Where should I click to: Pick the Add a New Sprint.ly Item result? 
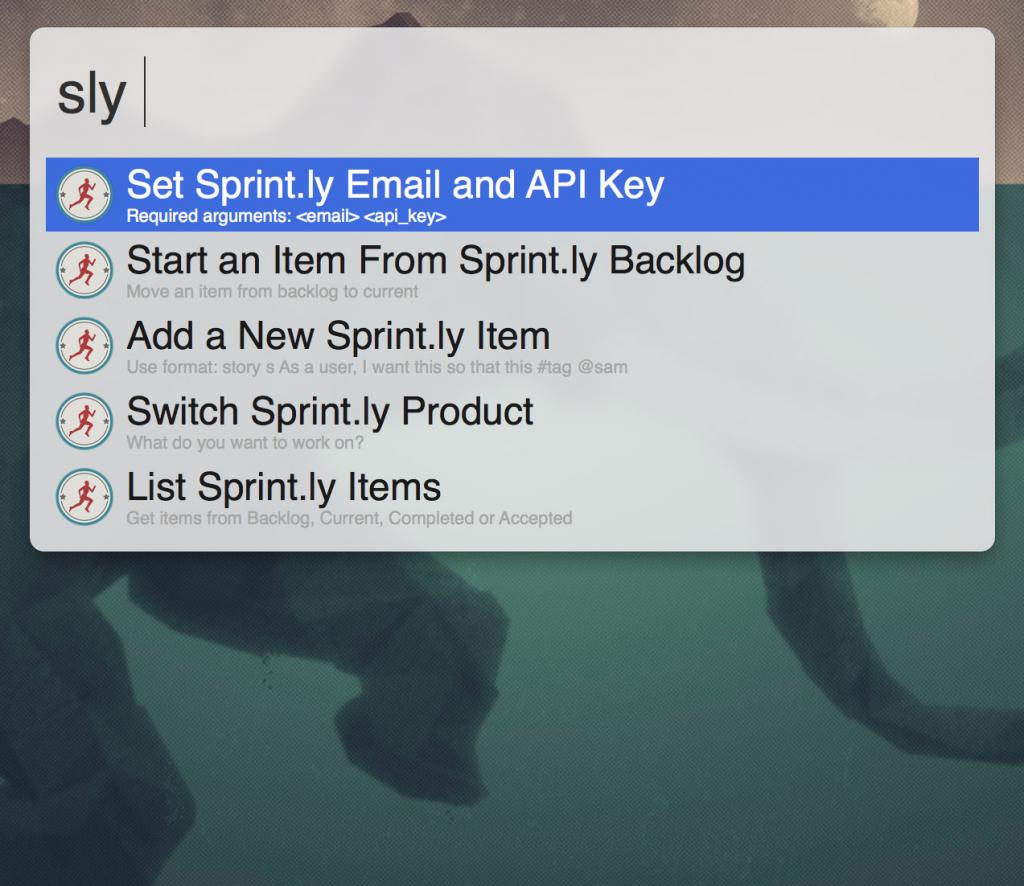tap(338, 336)
